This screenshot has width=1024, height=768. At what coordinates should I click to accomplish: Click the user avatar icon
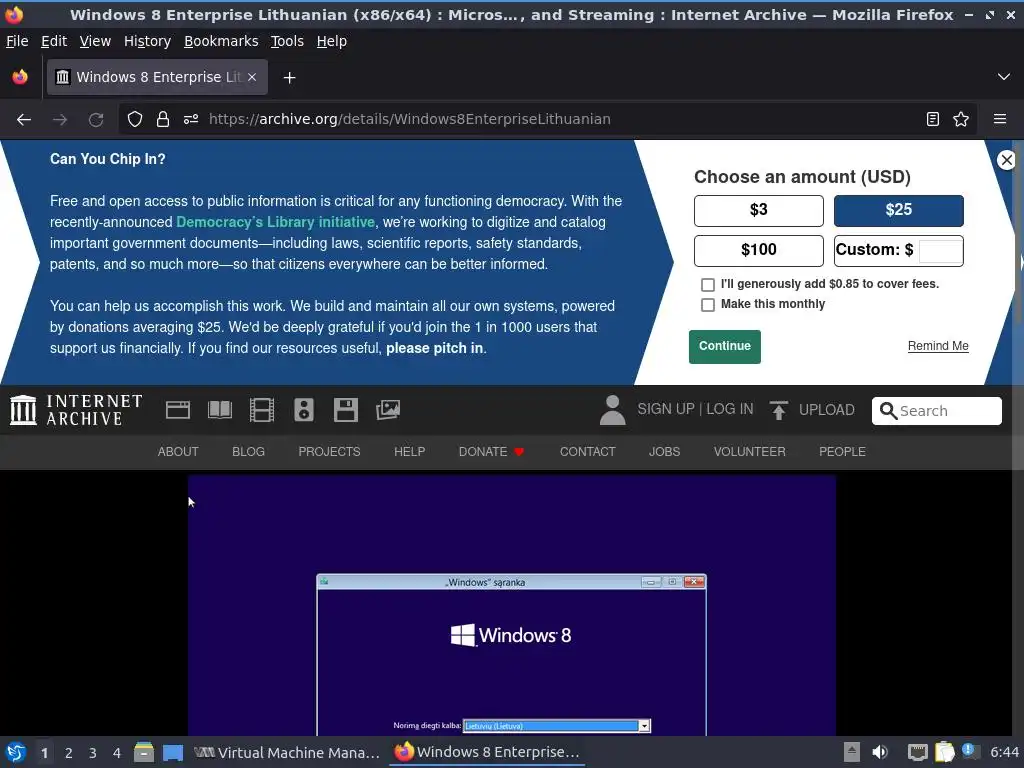click(x=613, y=410)
